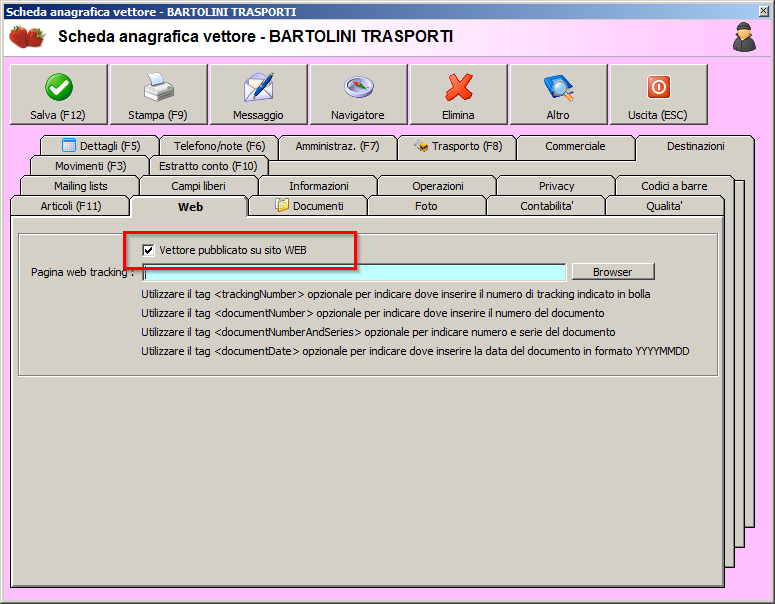Switch to the Operazioni tab
The width and height of the screenshot is (775, 604).
pyautogui.click(x=437, y=186)
